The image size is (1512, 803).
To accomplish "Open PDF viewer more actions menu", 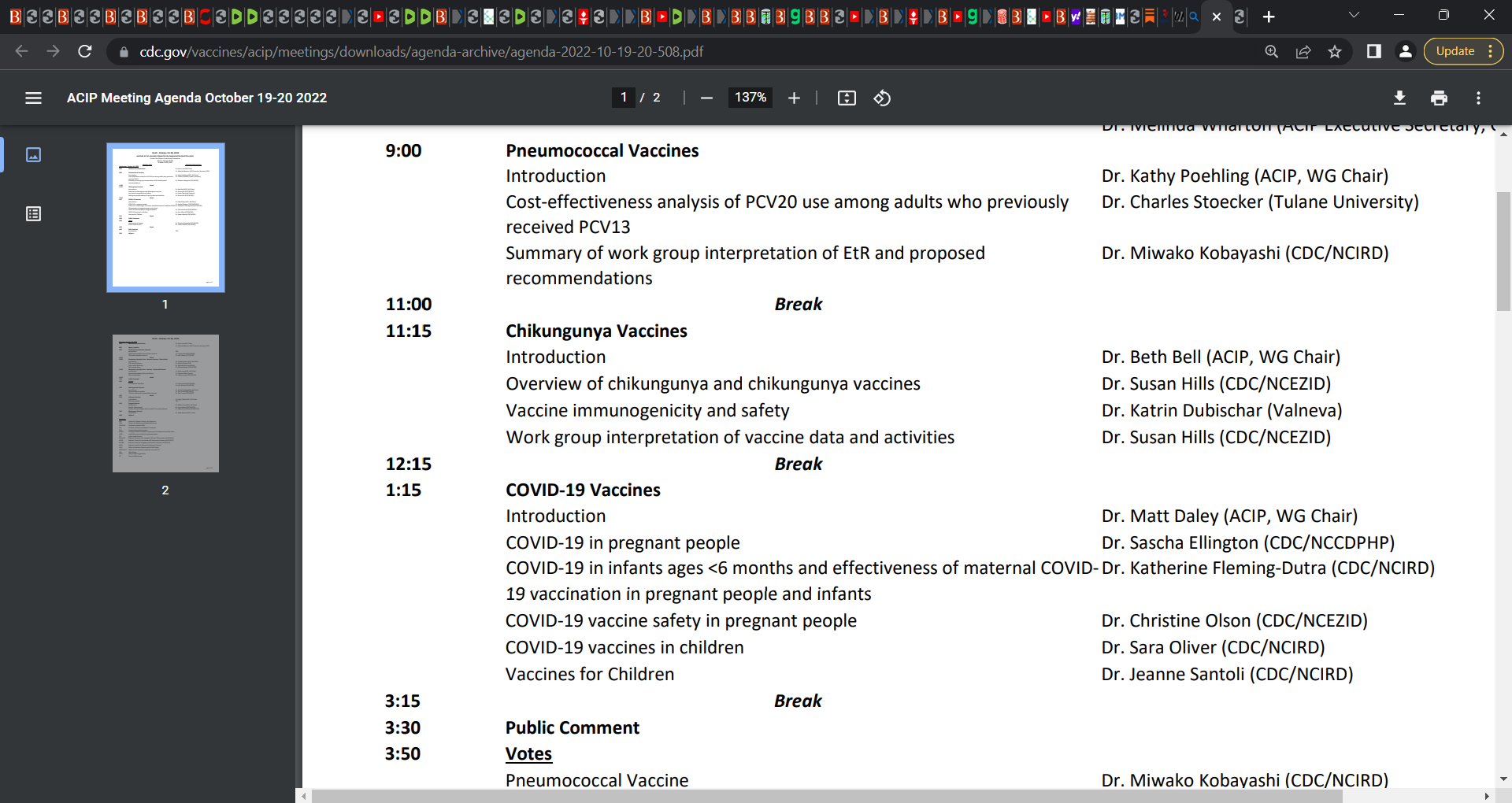I will click(x=1478, y=98).
